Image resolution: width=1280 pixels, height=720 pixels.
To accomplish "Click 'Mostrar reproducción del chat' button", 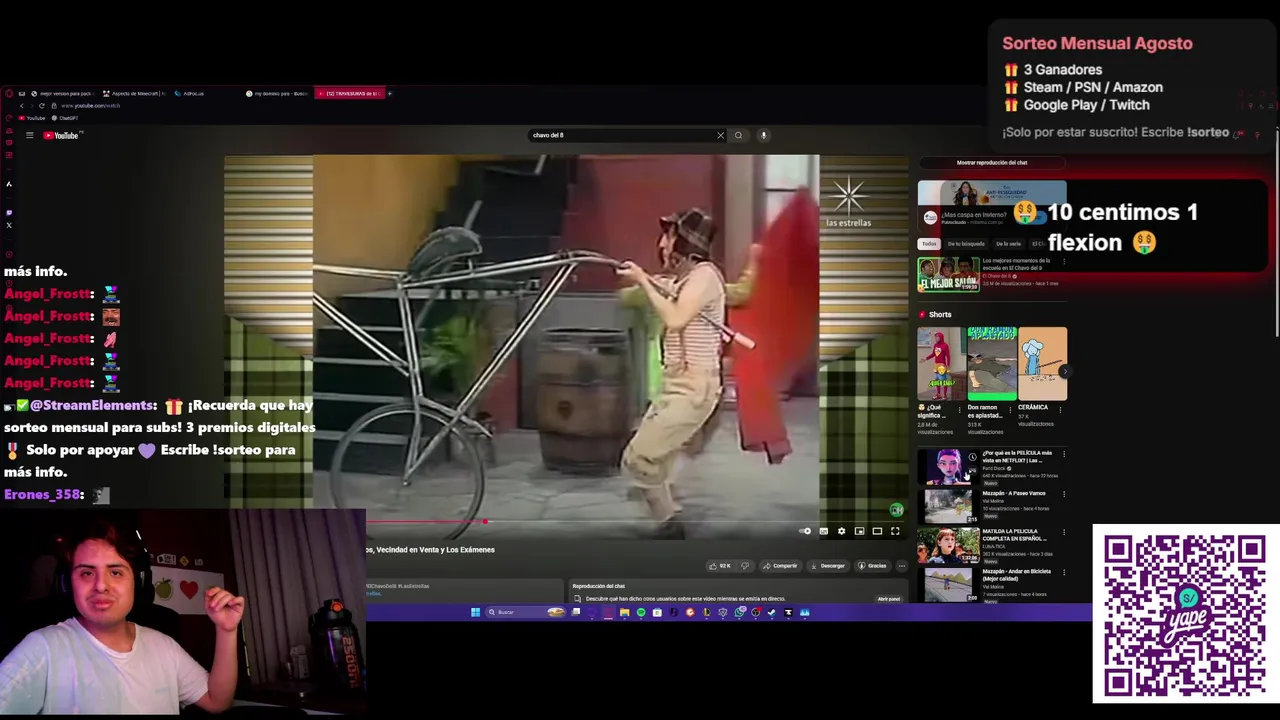I will pyautogui.click(x=992, y=163).
